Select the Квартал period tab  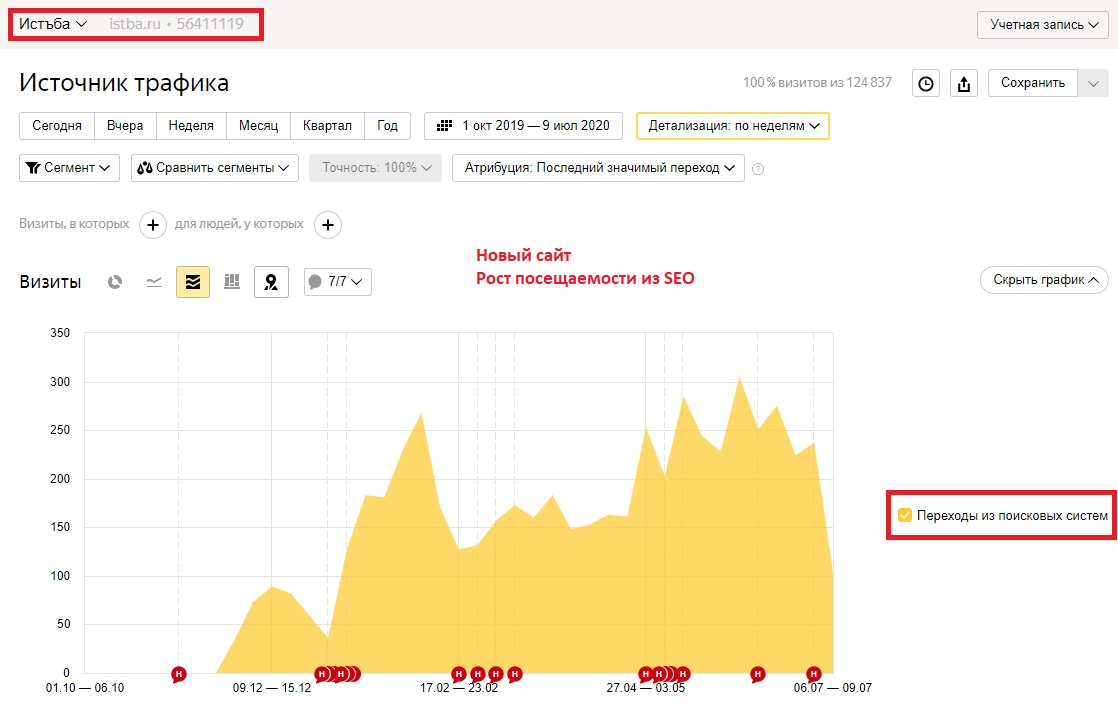[327, 126]
